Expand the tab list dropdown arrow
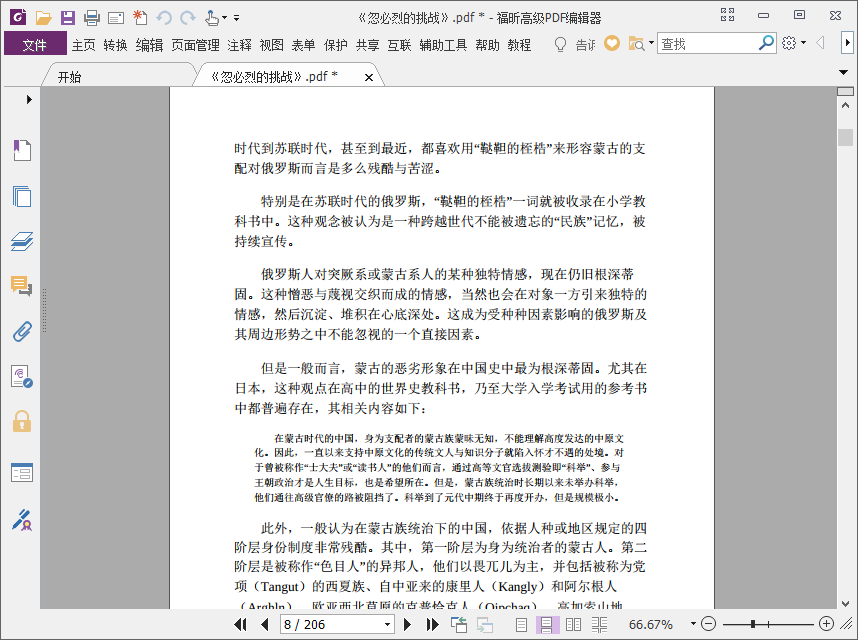 pos(843,72)
